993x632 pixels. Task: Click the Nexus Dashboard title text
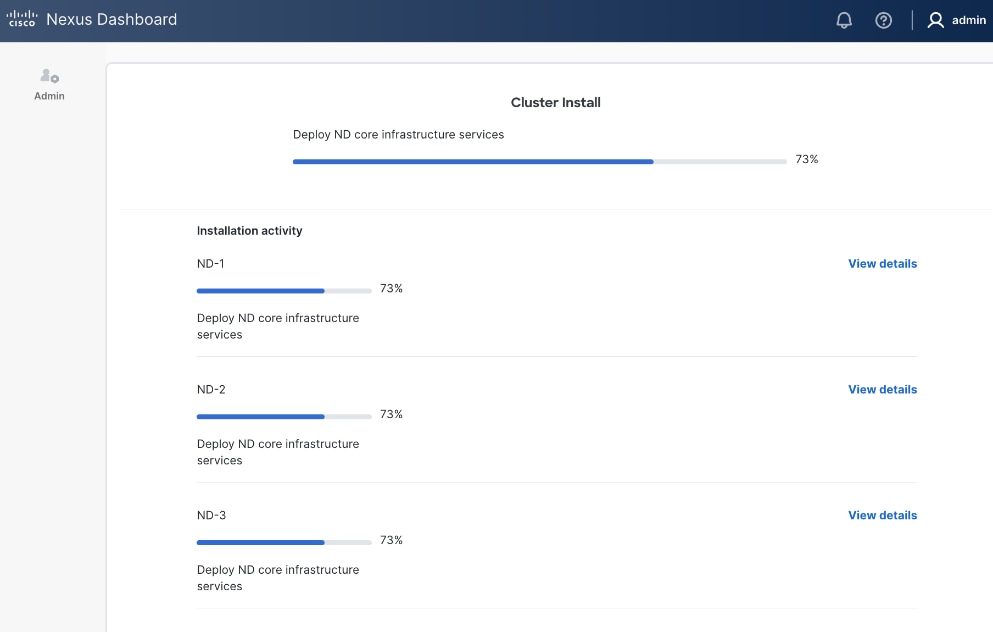[x=111, y=19]
